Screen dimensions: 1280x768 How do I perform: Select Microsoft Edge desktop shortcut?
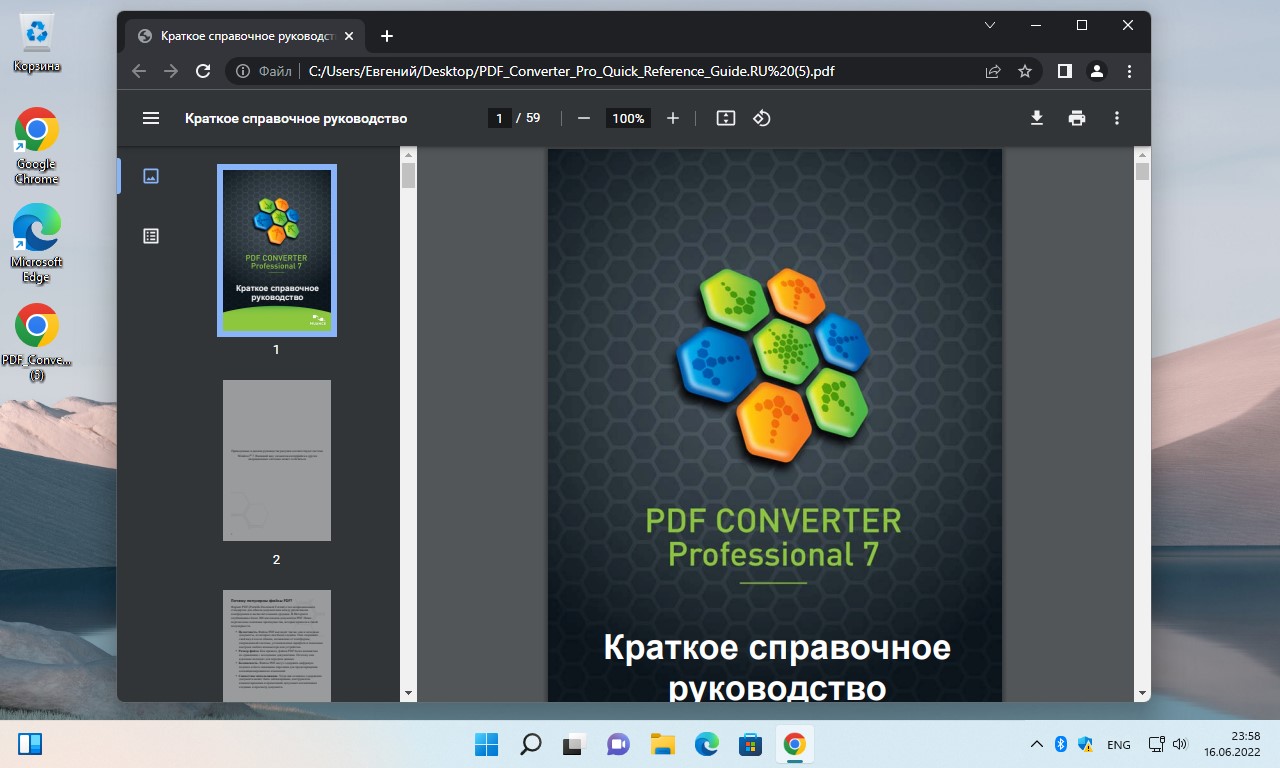[x=37, y=244]
